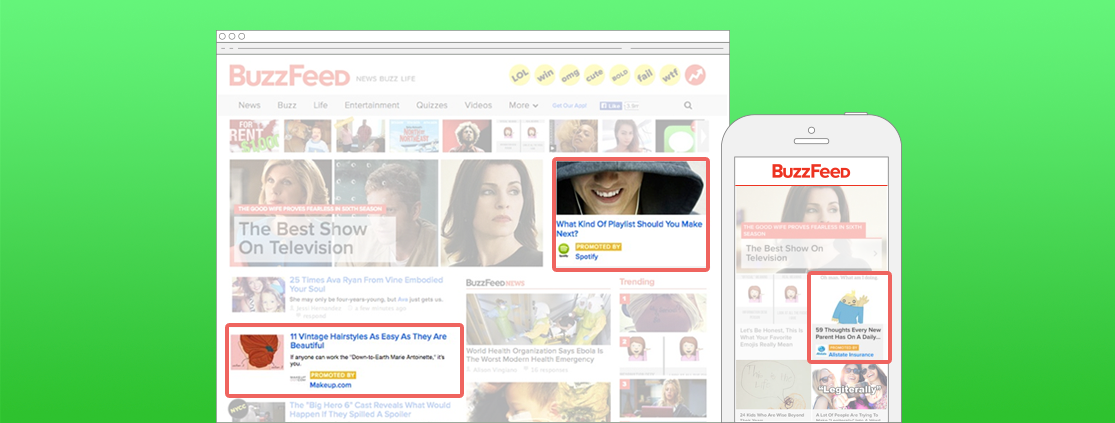The width and height of the screenshot is (1115, 423).
Task: Click the Get Our App link
Action: 570,105
